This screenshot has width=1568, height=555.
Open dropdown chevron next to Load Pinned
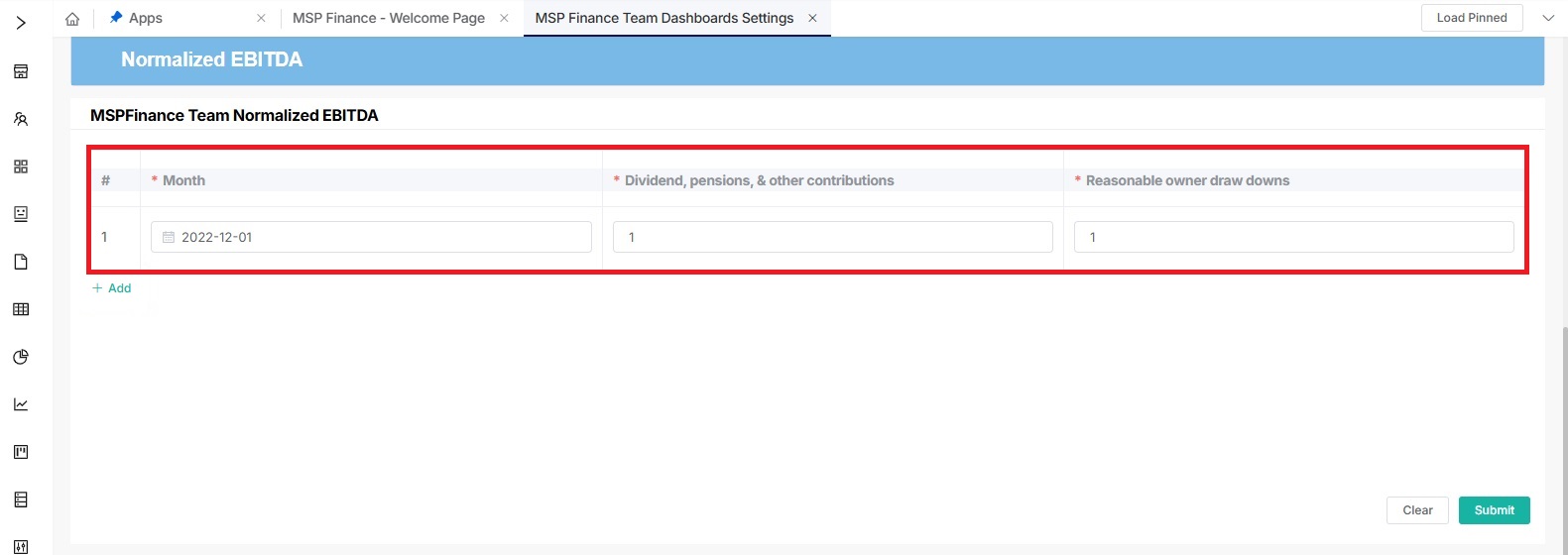tap(1547, 18)
